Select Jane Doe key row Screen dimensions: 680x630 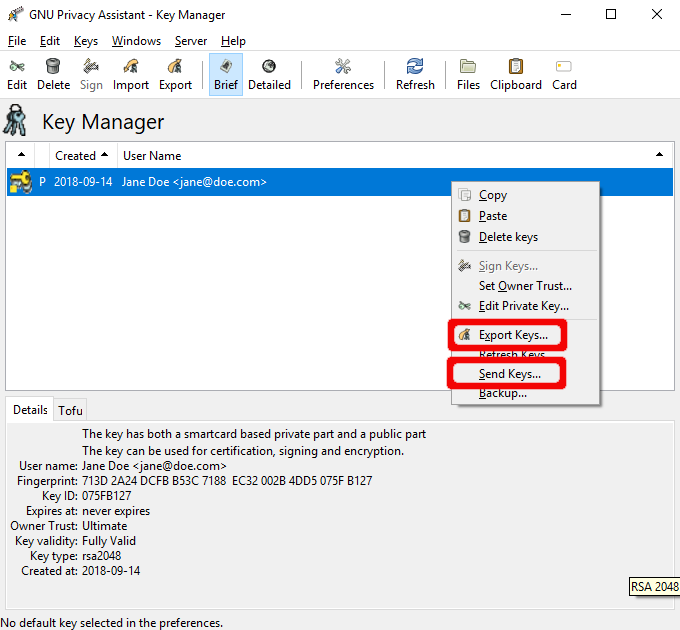pyautogui.click(x=194, y=182)
